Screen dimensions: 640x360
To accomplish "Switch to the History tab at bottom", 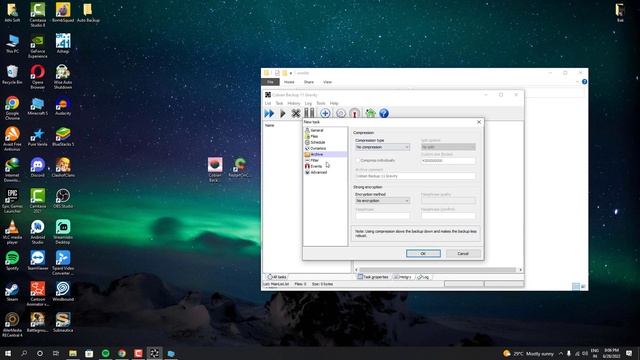I will (402, 277).
